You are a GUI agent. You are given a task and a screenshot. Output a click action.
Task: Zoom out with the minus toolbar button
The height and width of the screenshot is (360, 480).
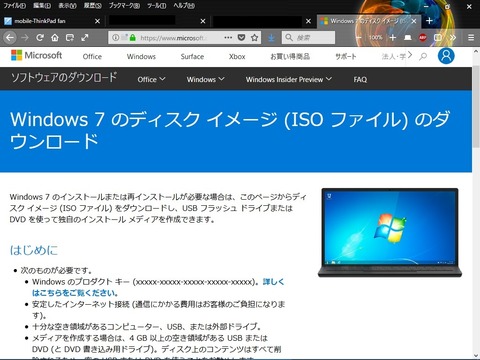[359, 38]
